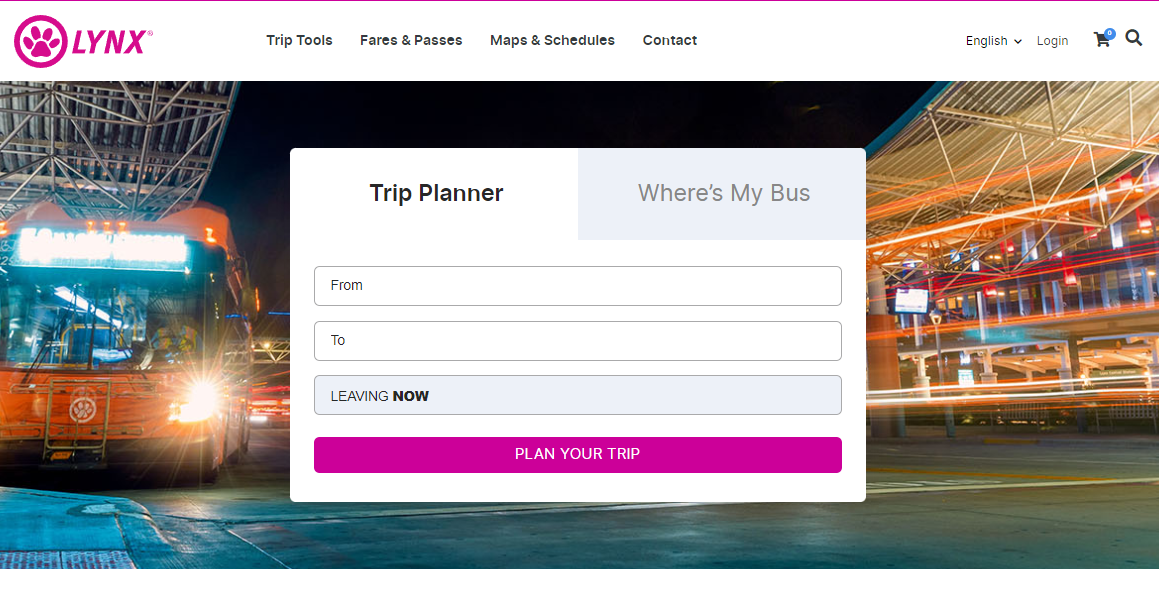Click the search magnifying glass icon
This screenshot has height=608, width=1159.
(1133, 38)
